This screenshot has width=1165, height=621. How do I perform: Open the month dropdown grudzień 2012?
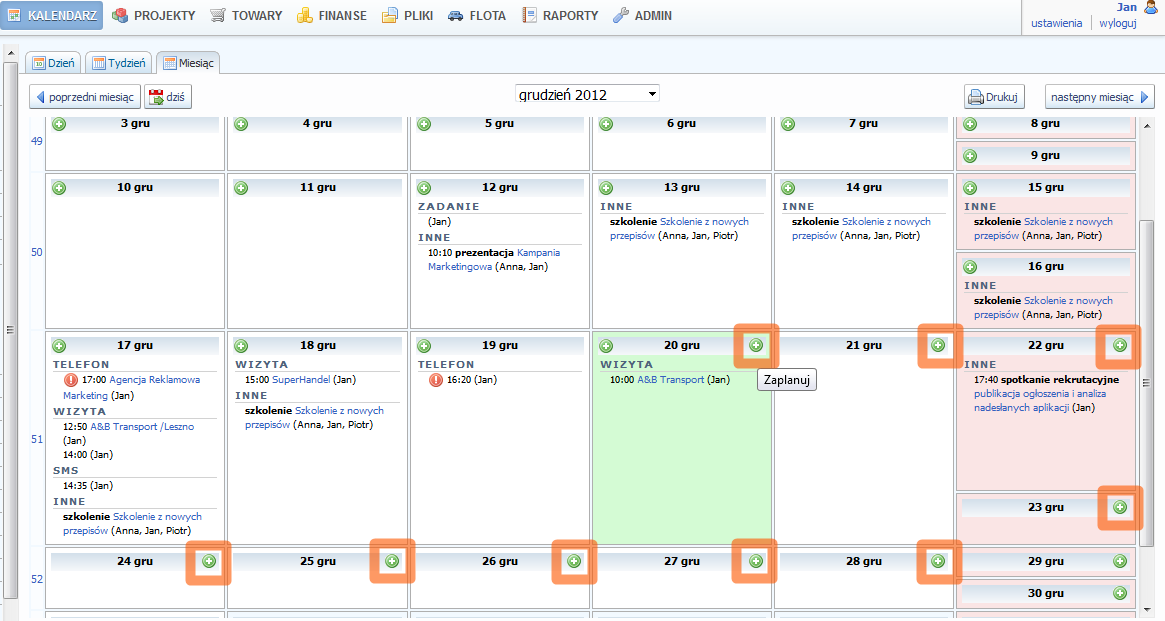click(x=587, y=94)
